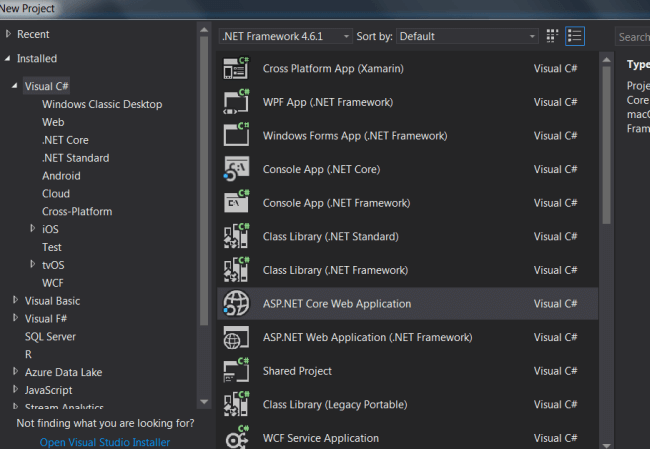Image resolution: width=650 pixels, height=449 pixels.
Task: Expand the tvOS node arrow
Action: point(32,264)
